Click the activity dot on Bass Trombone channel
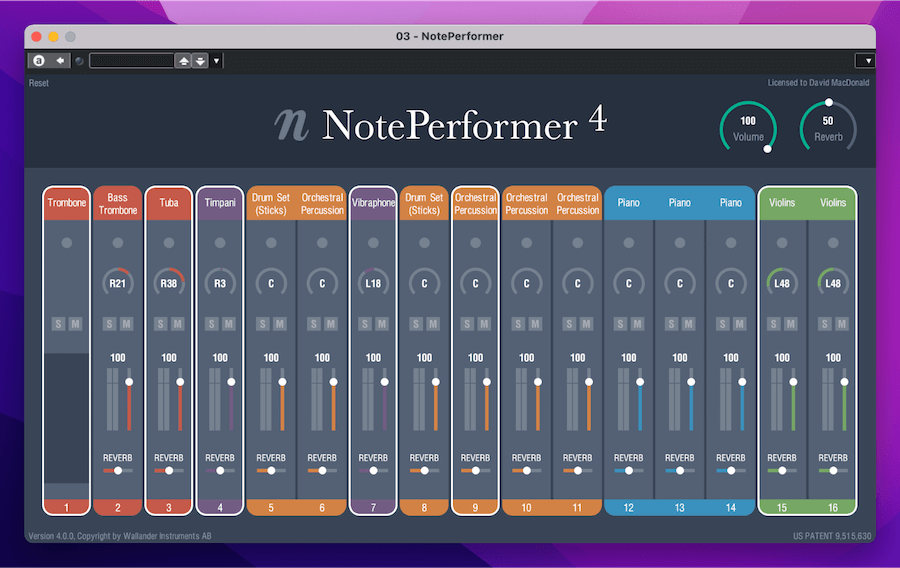The height and width of the screenshot is (568, 900). 118,243
